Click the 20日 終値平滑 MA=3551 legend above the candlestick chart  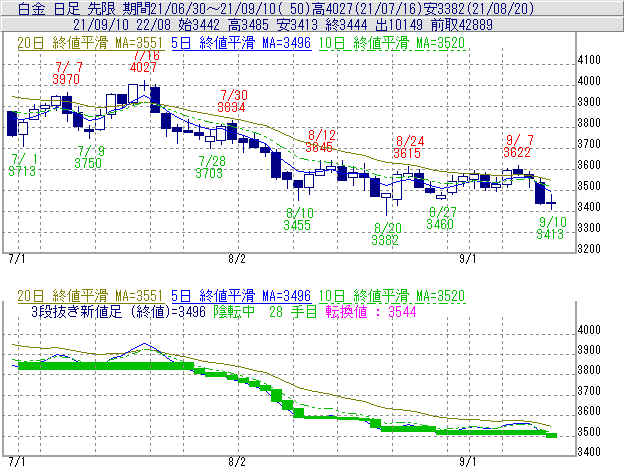pyautogui.click(x=90, y=43)
